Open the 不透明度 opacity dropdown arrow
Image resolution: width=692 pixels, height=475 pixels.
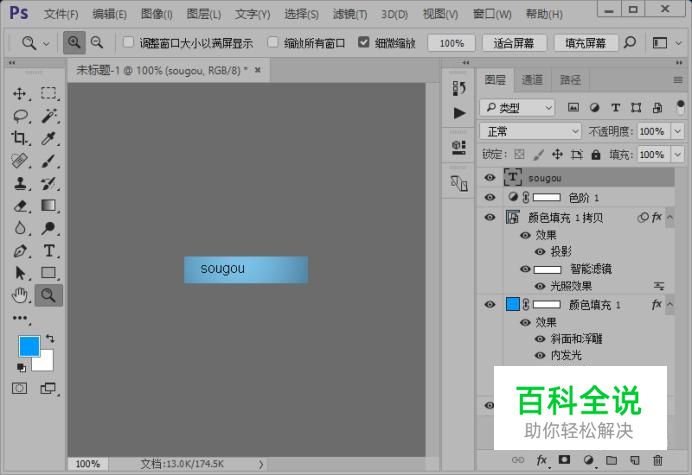(677, 131)
